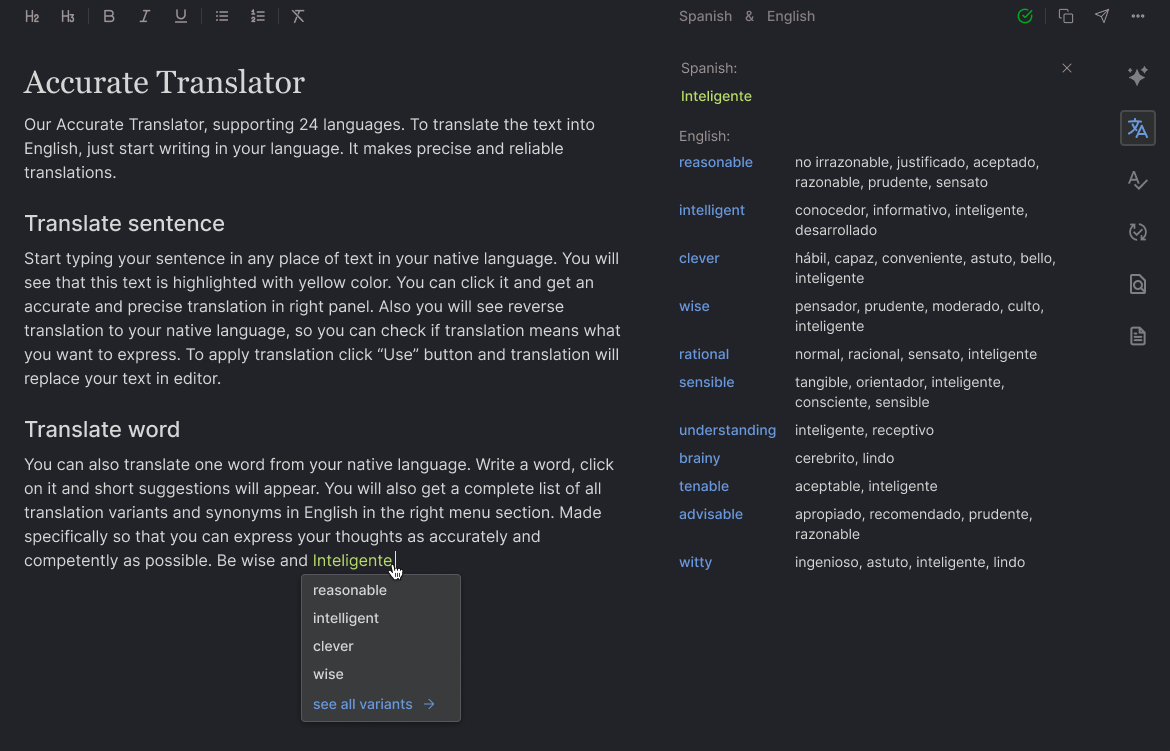The height and width of the screenshot is (751, 1170).
Task: Close the Spanish translation panel
Action: (x=1067, y=68)
